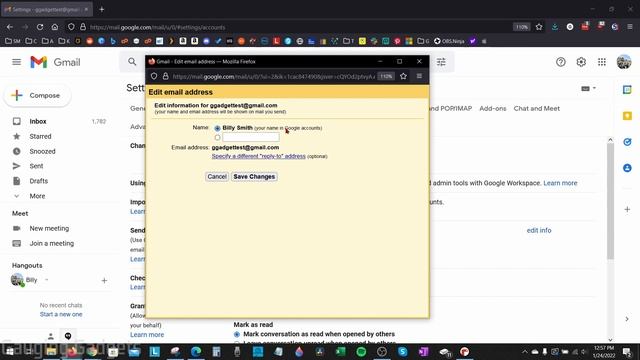640x360 pixels.
Task: Click the settings page vertical scrollbar
Action: pos(610,201)
